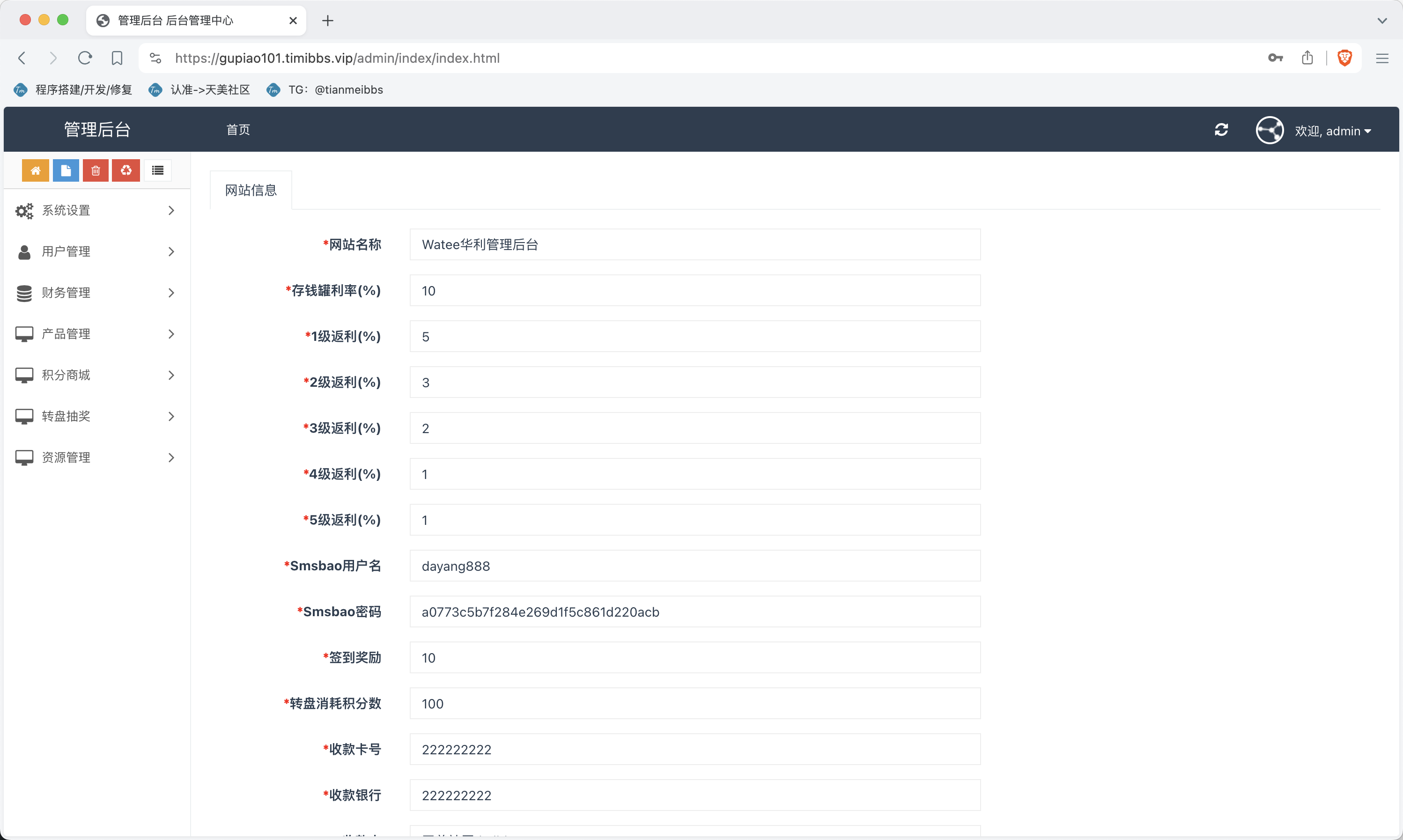Image resolution: width=1403 pixels, height=840 pixels.
Task: Select the 管理后台 后台管理中心 browser tab
Action: (196, 21)
